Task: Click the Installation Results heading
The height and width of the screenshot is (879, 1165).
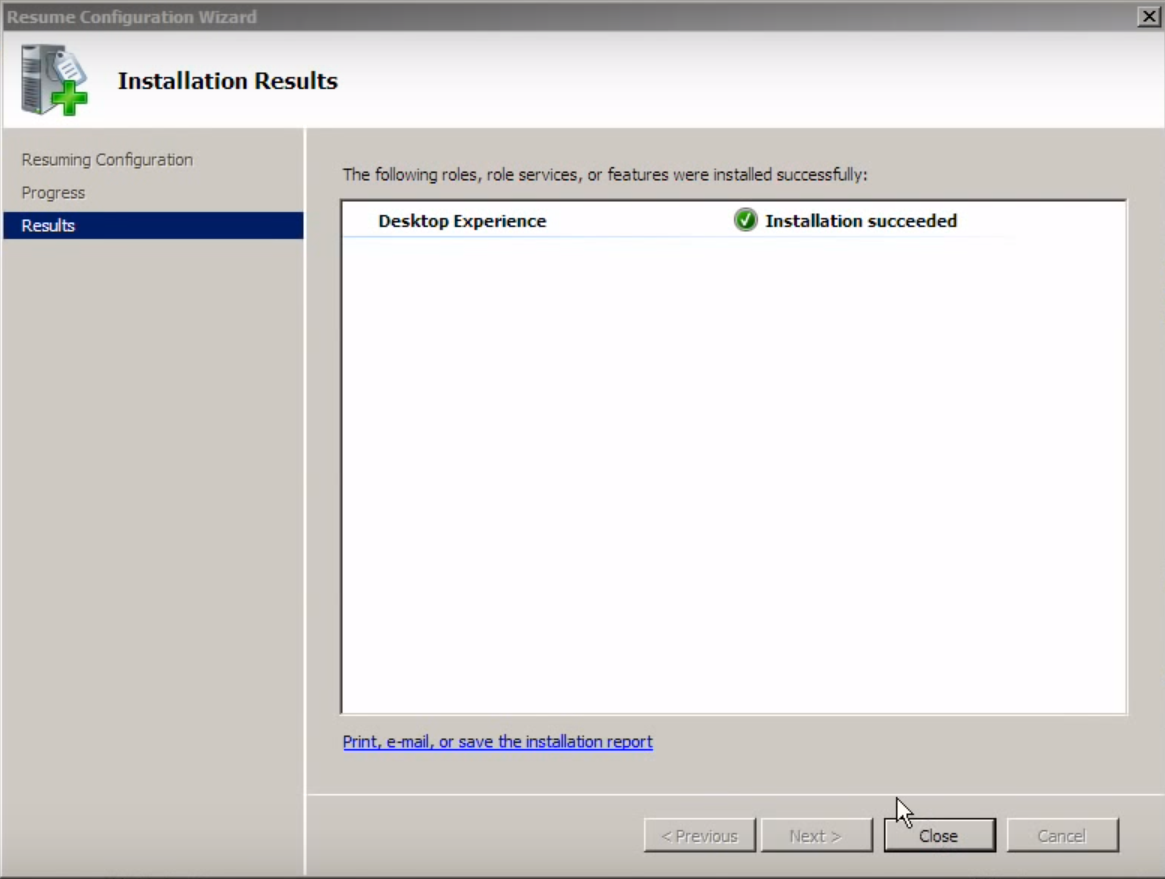Action: pyautogui.click(x=227, y=81)
